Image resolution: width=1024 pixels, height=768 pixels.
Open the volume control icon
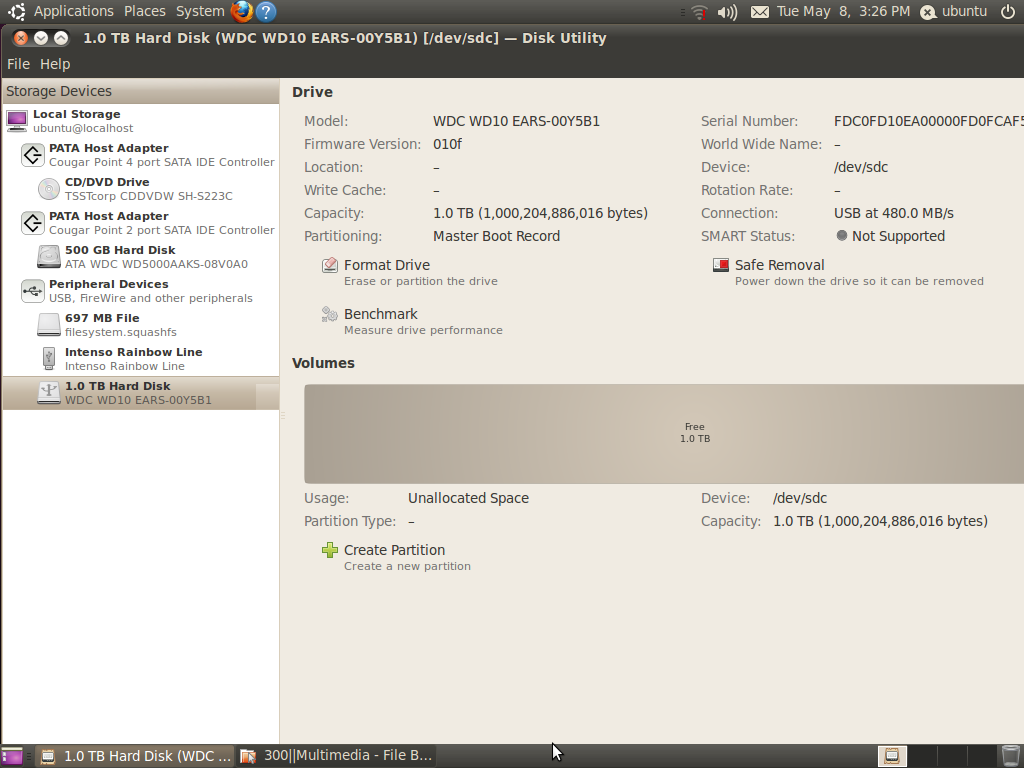[x=727, y=12]
